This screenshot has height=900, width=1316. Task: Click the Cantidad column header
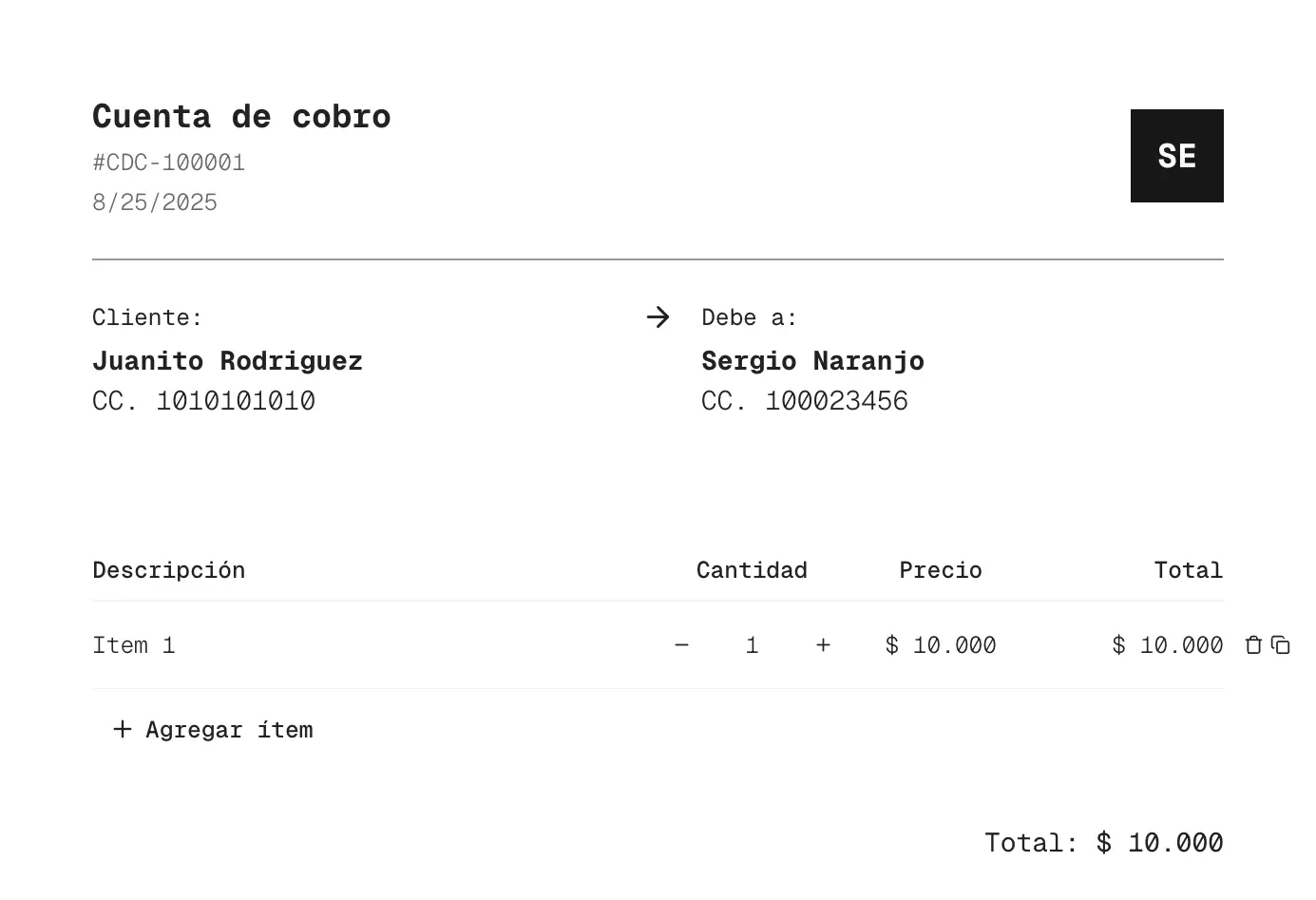(752, 570)
